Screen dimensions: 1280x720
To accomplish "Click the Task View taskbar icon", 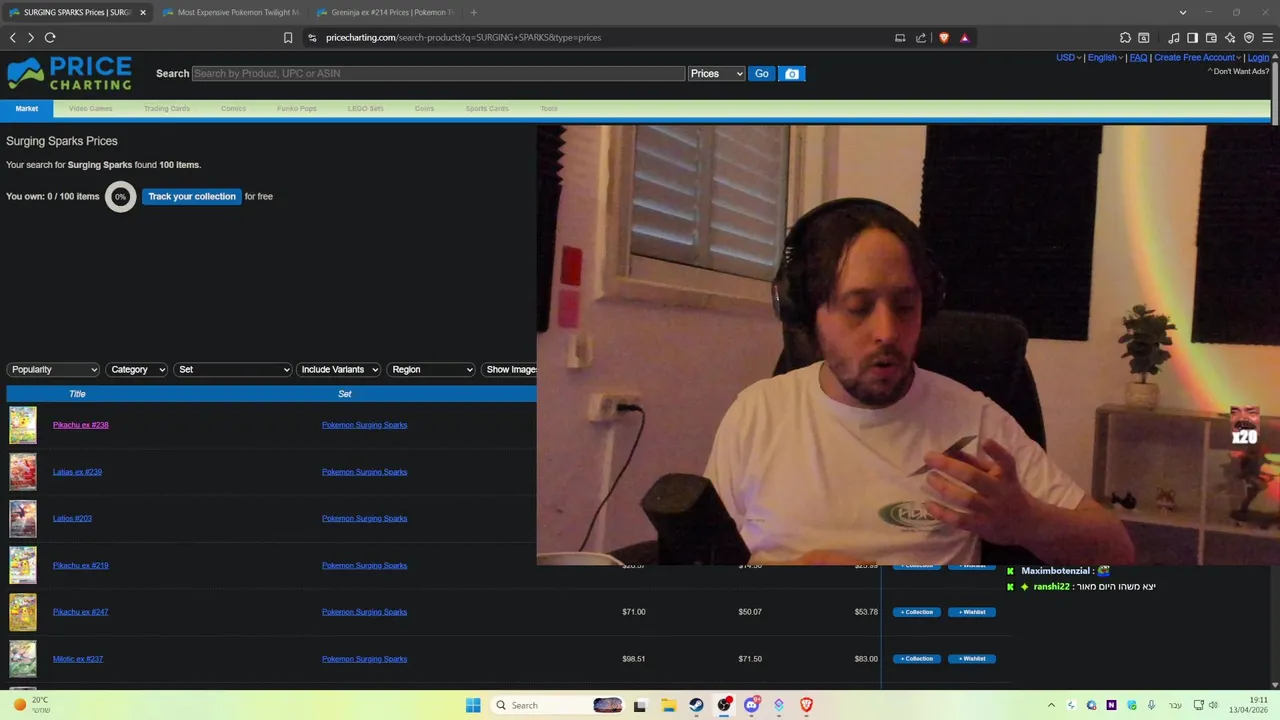I will [x=640, y=705].
